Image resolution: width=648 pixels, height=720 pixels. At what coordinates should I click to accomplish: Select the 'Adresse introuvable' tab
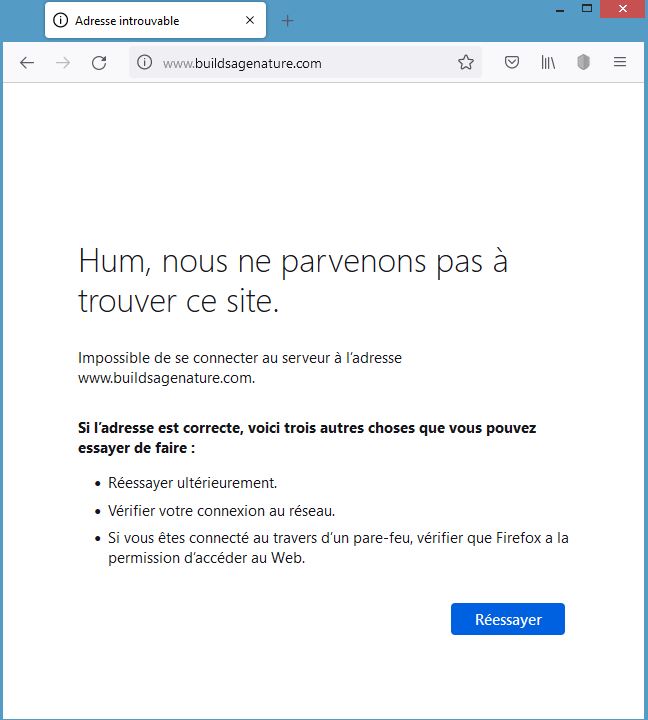pyautogui.click(x=140, y=20)
